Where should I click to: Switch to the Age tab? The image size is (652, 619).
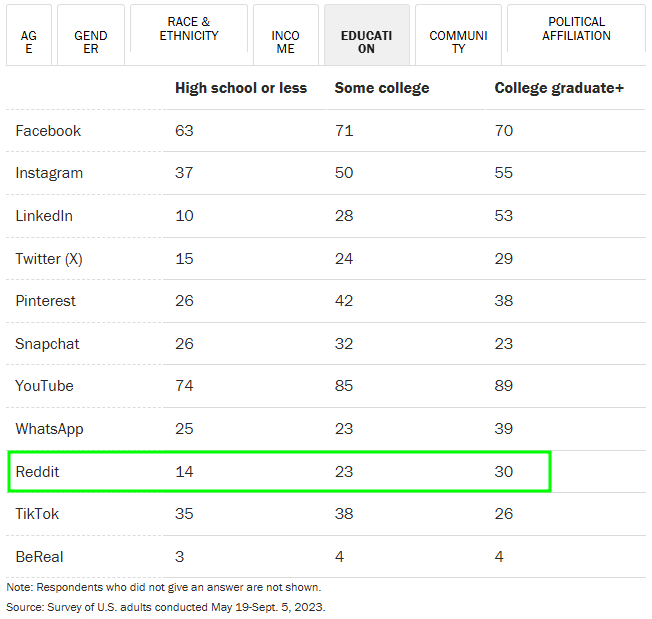pos(28,36)
